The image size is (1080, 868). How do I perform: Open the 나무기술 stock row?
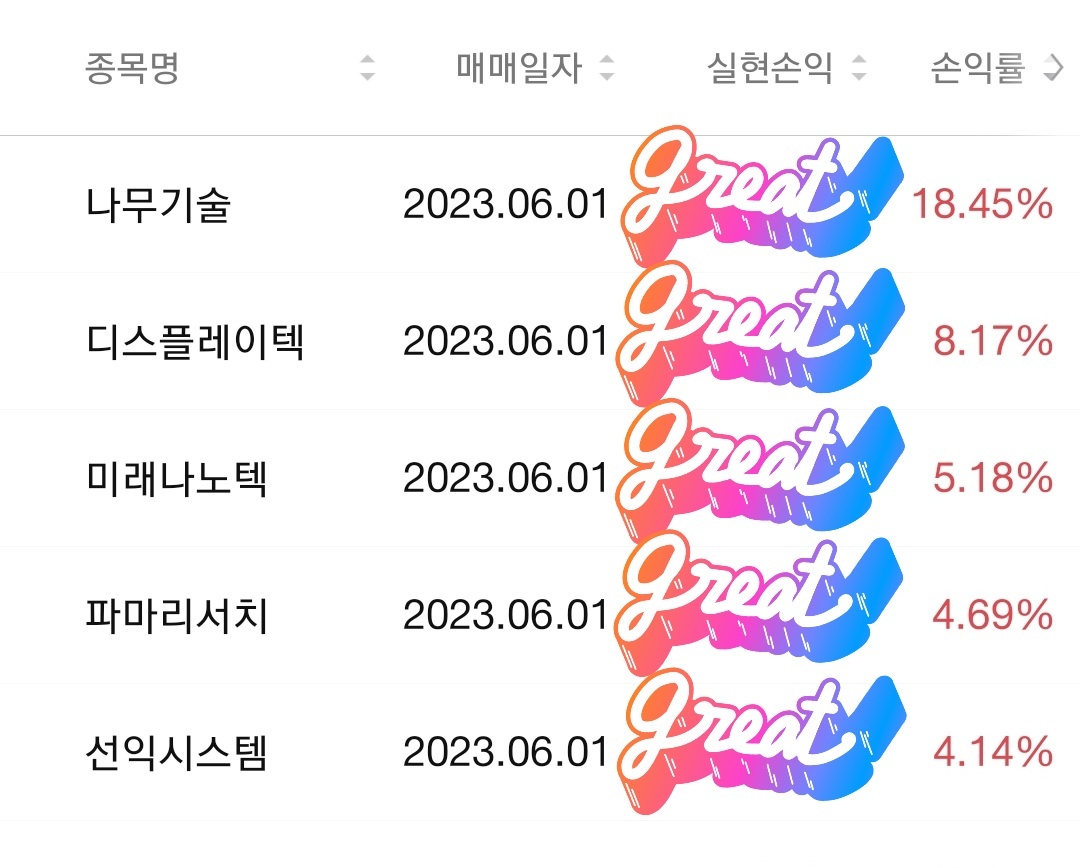point(540,204)
